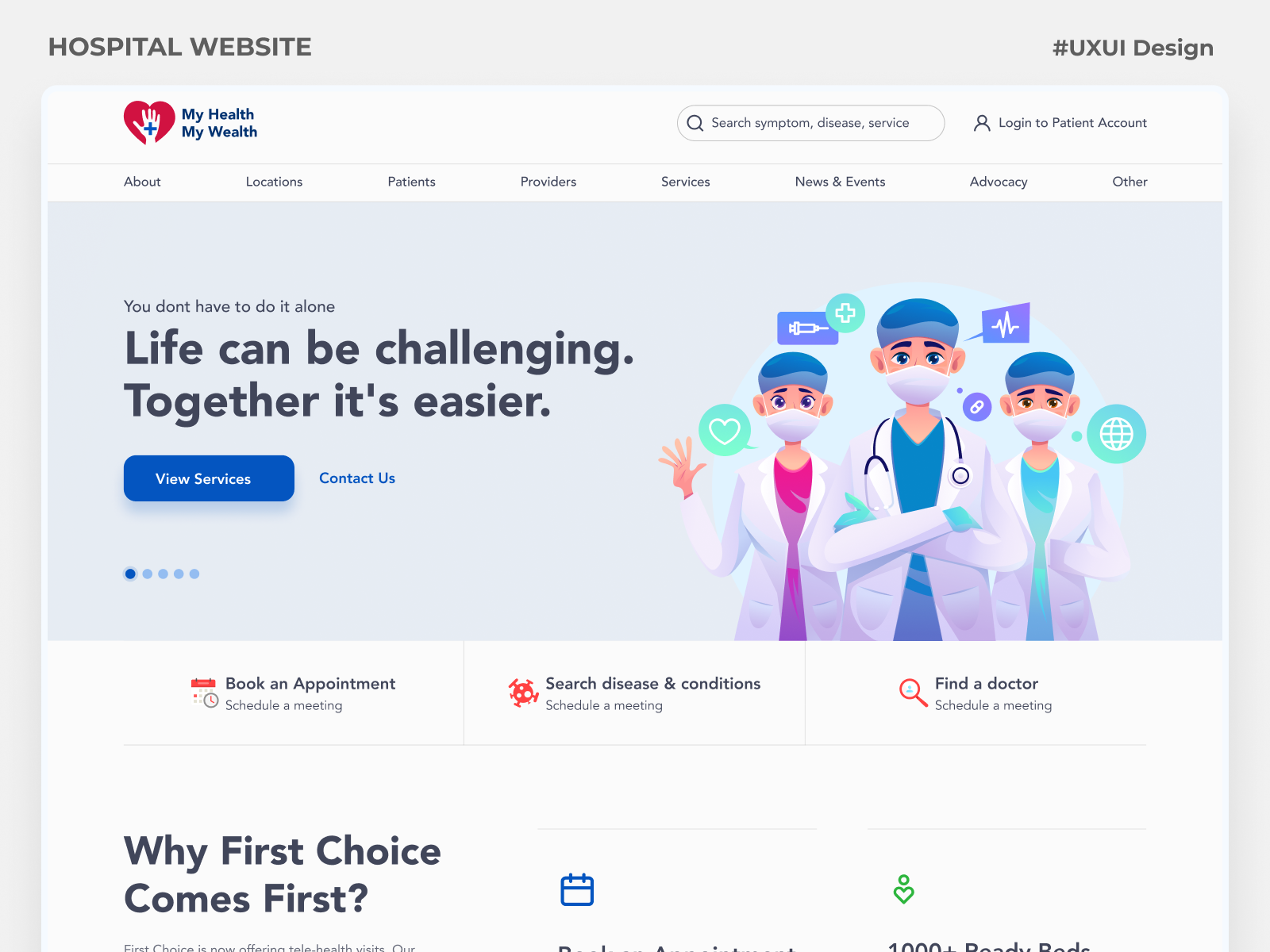Select the first carousel dot indicator

[130, 574]
